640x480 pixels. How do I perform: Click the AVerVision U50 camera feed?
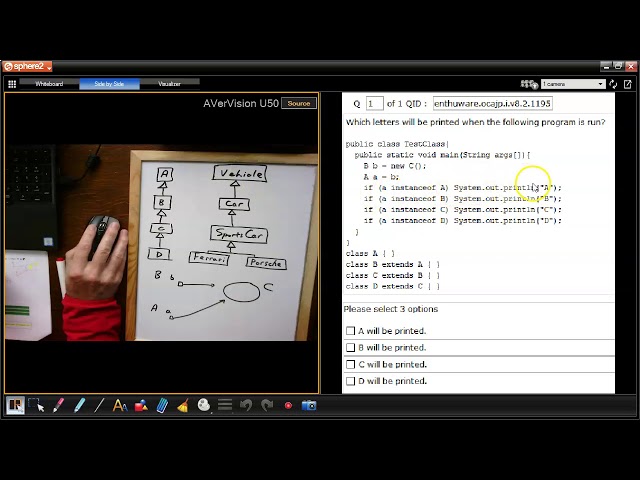tap(162, 242)
